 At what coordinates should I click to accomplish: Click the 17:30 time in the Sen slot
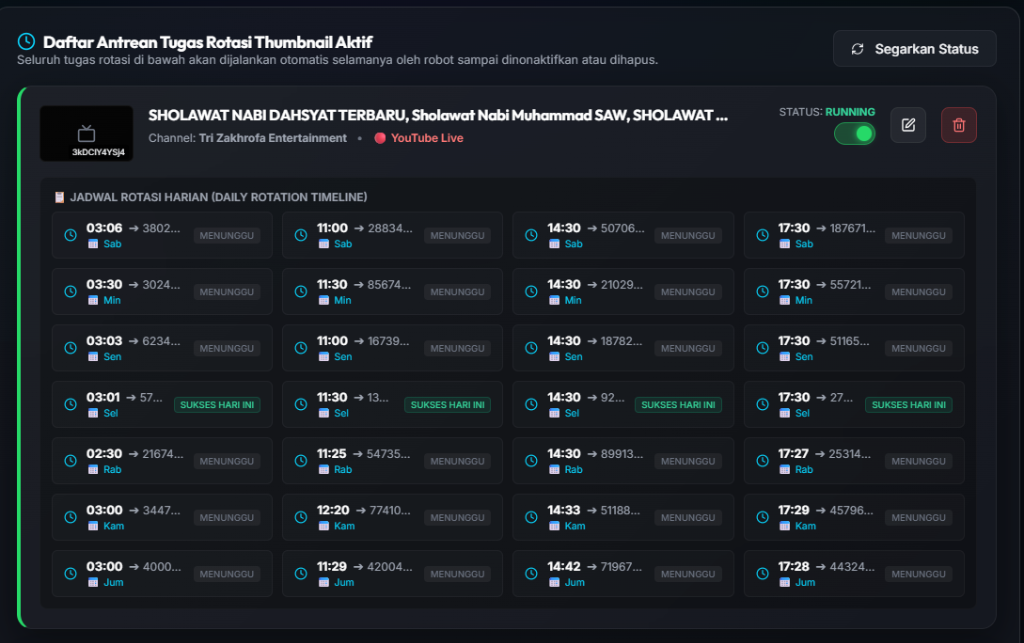[793, 341]
